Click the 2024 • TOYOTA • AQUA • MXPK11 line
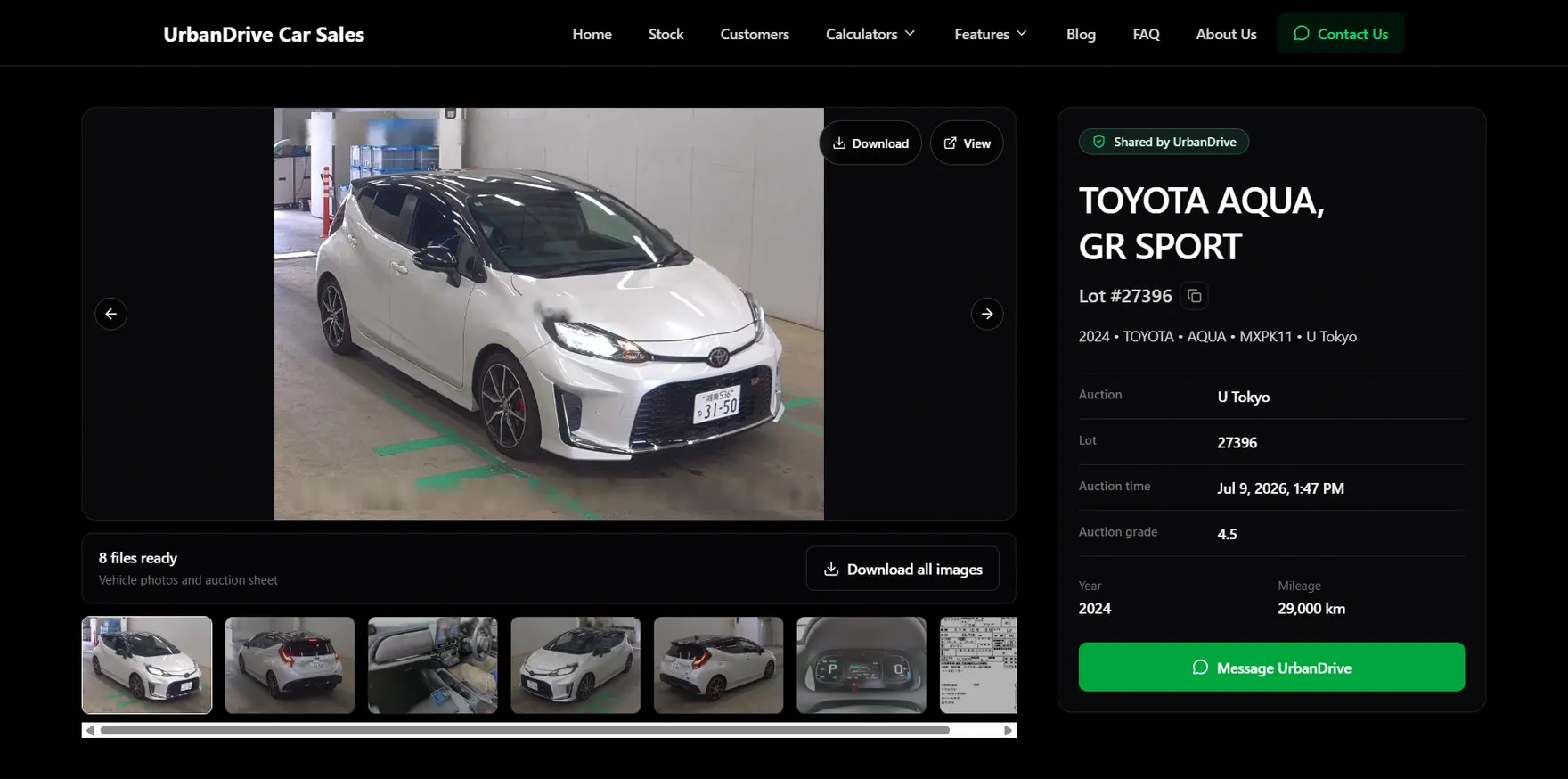1568x779 pixels. click(1217, 337)
